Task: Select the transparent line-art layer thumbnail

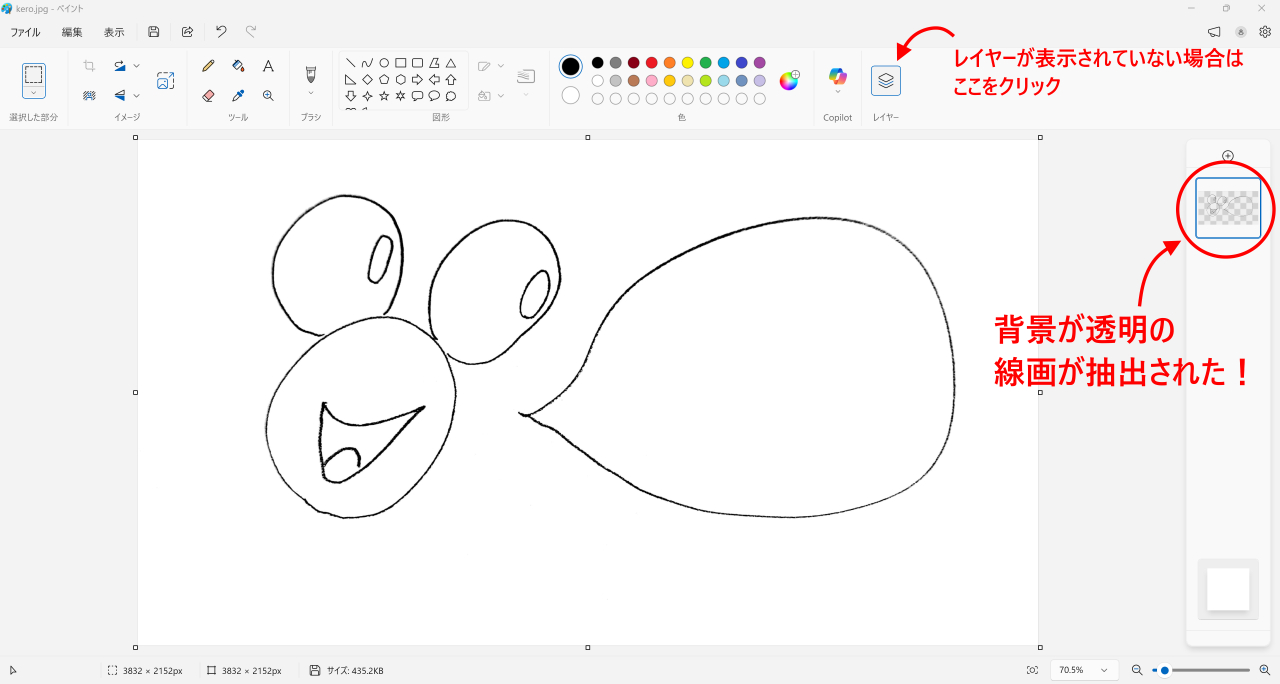Action: [1228, 208]
